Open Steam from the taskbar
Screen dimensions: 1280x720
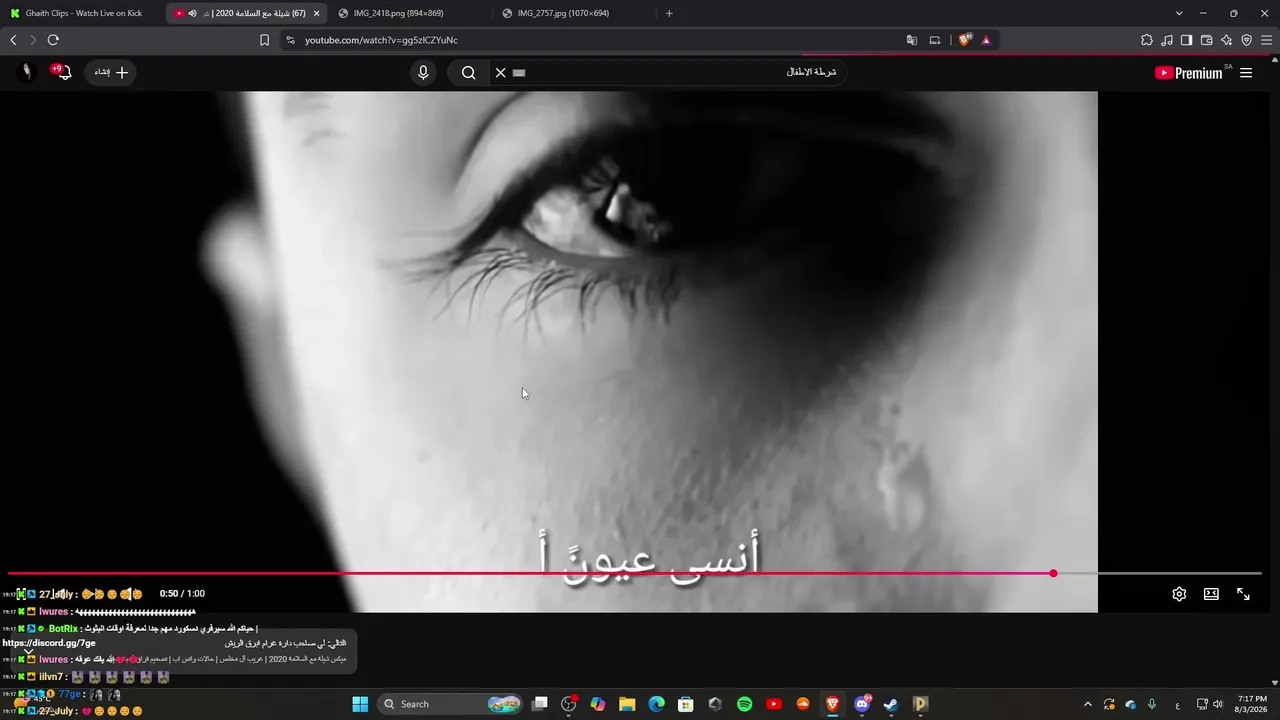click(x=890, y=704)
